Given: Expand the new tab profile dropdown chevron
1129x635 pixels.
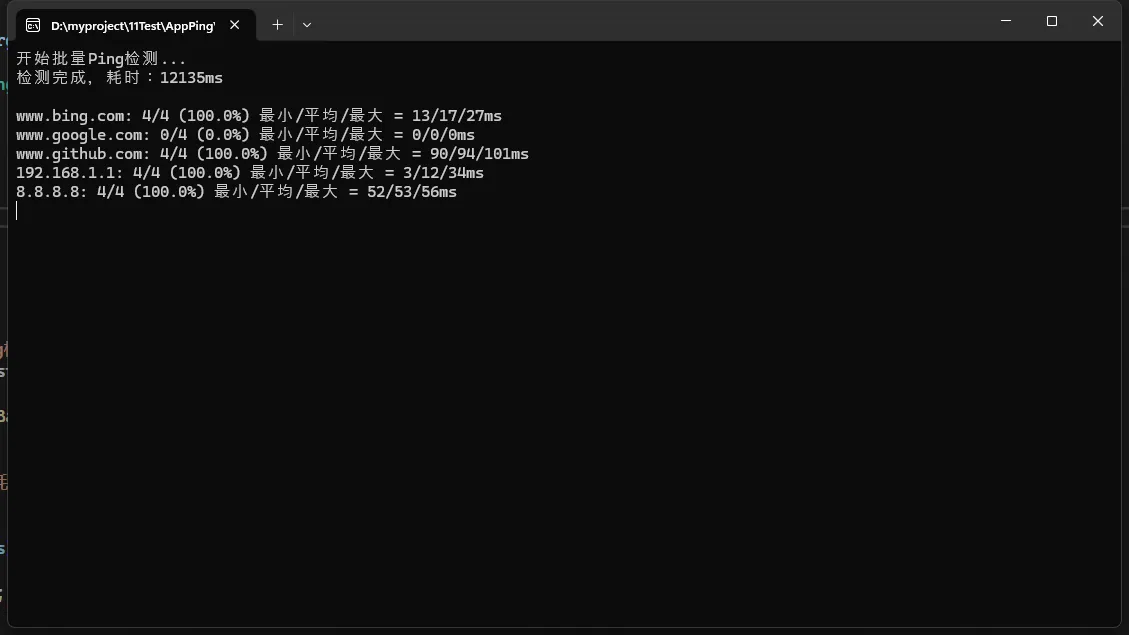Looking at the screenshot, I should 307,25.
